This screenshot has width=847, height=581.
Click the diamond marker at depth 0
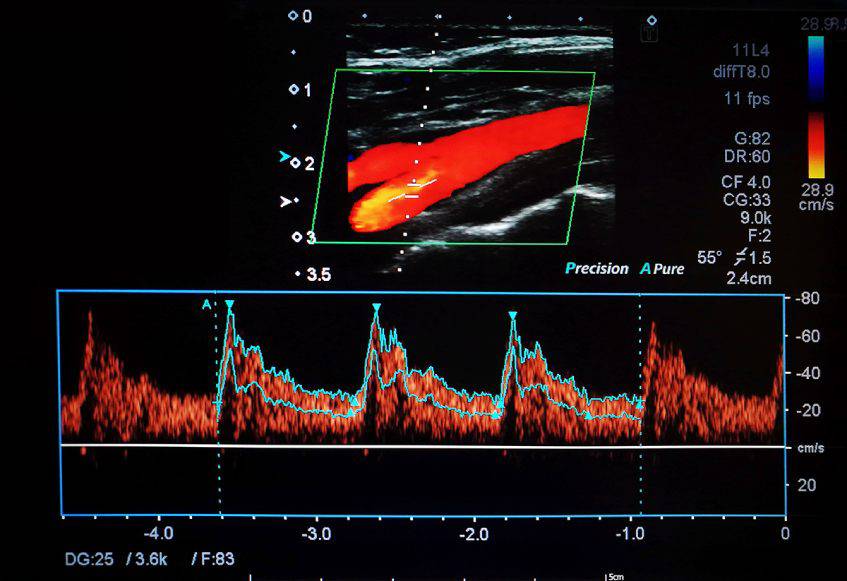tap(293, 16)
